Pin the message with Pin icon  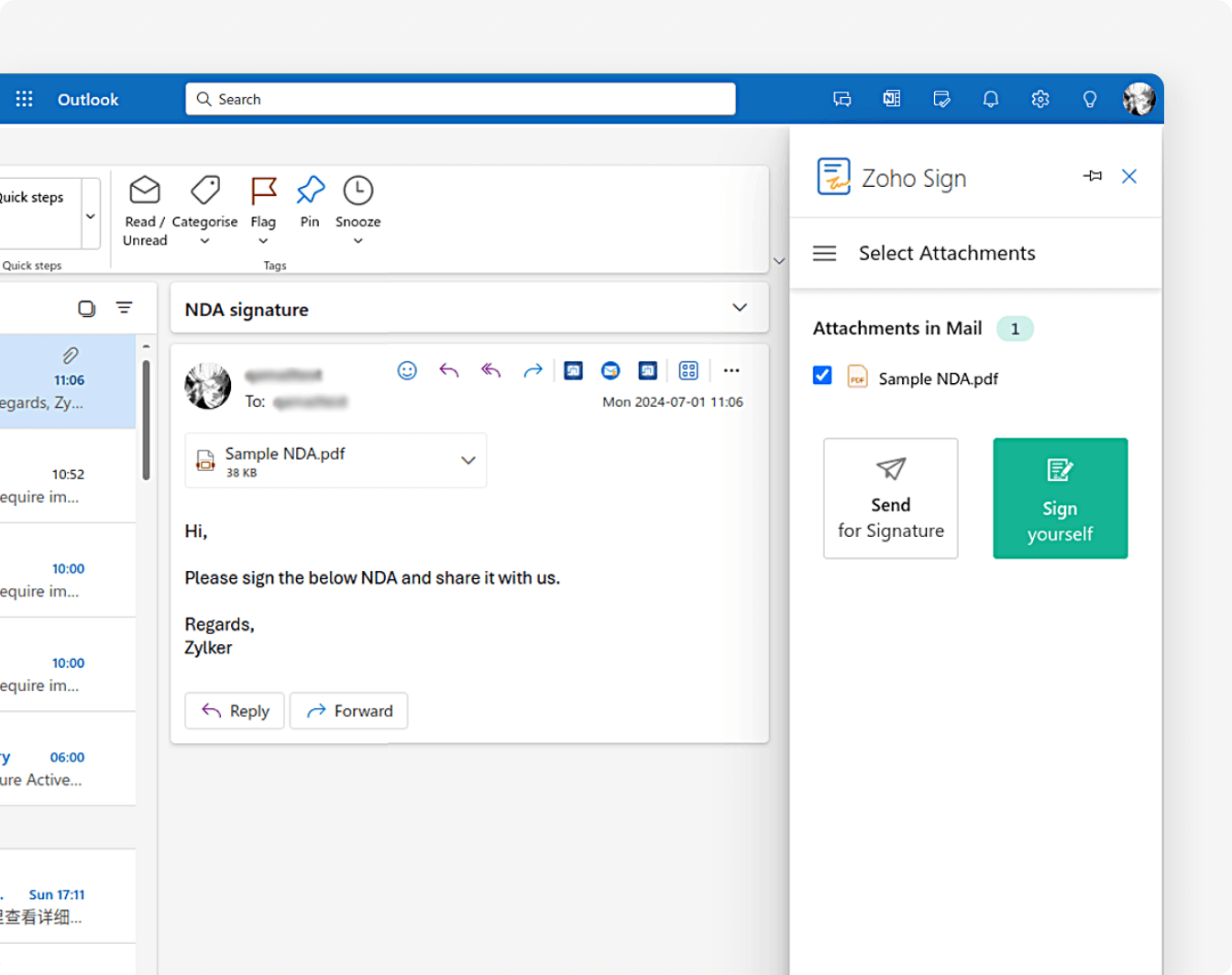[x=310, y=191]
